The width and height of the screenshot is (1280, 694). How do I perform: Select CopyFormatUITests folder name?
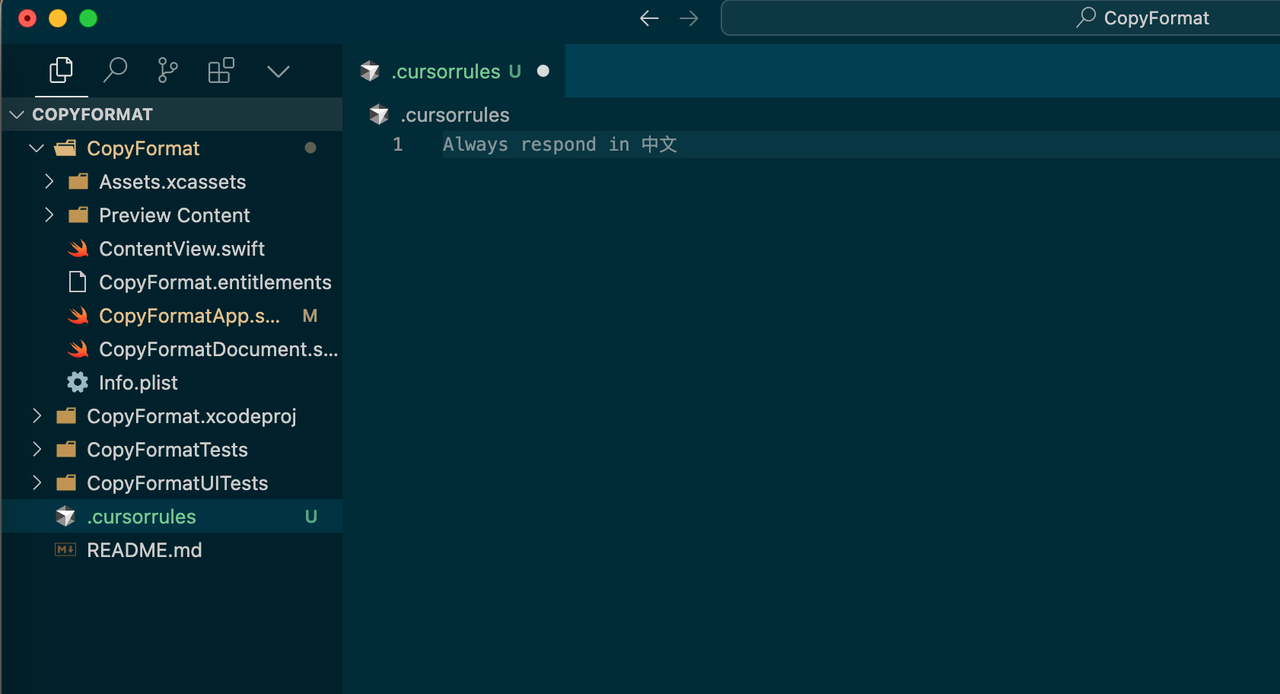click(x=177, y=483)
